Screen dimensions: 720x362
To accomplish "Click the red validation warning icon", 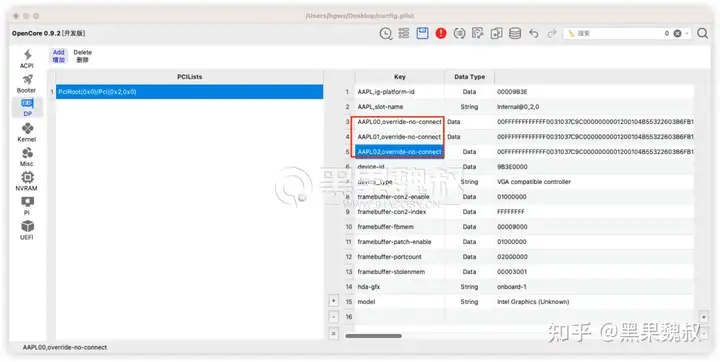I will (x=441, y=33).
